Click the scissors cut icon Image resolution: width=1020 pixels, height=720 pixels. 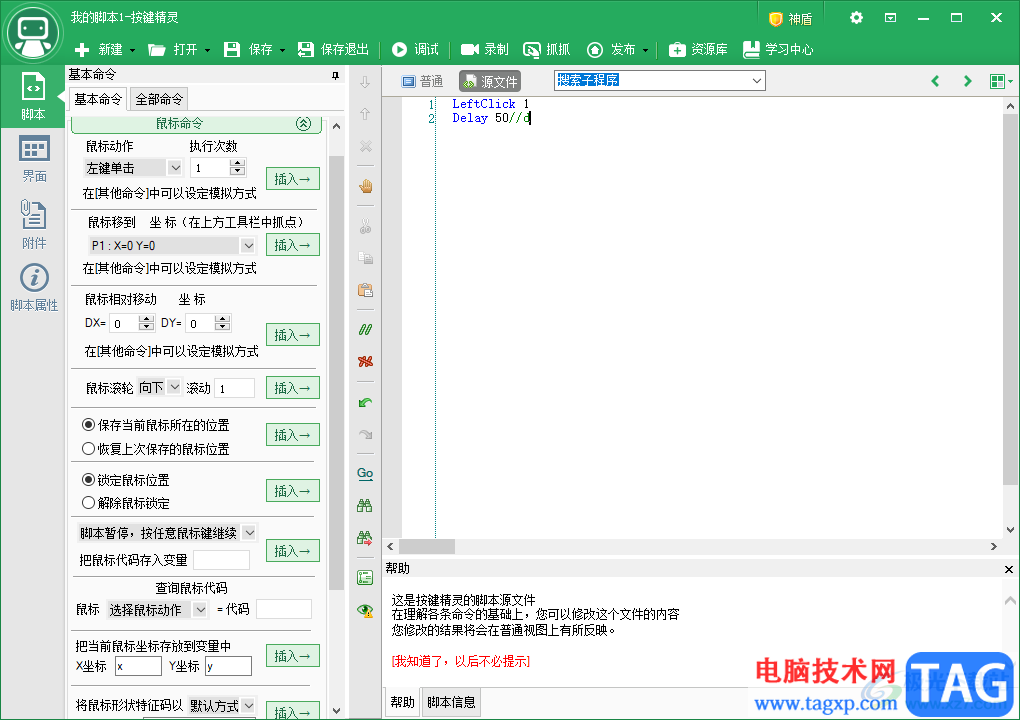tap(366, 226)
